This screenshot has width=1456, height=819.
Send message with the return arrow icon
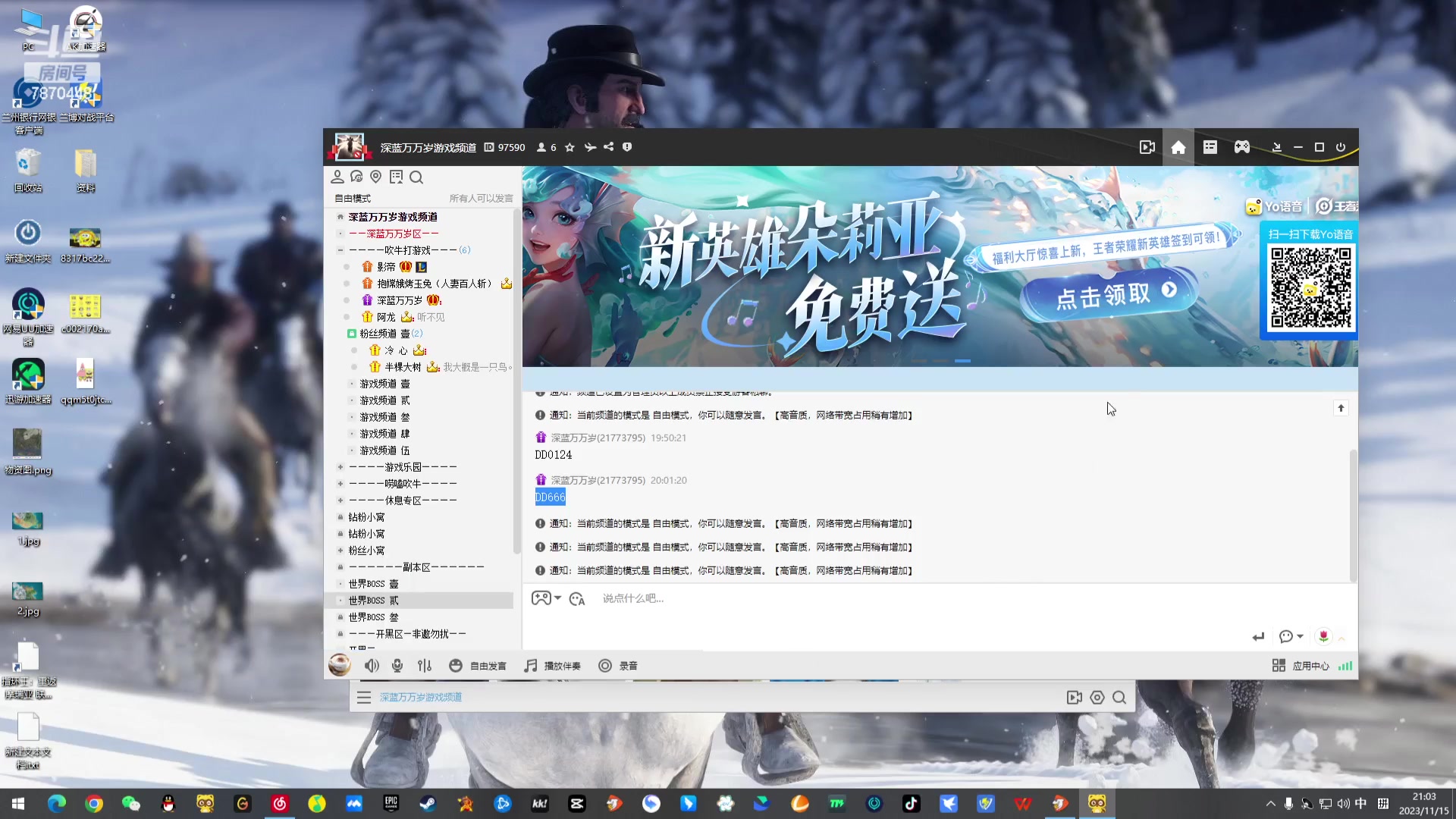[1258, 637]
